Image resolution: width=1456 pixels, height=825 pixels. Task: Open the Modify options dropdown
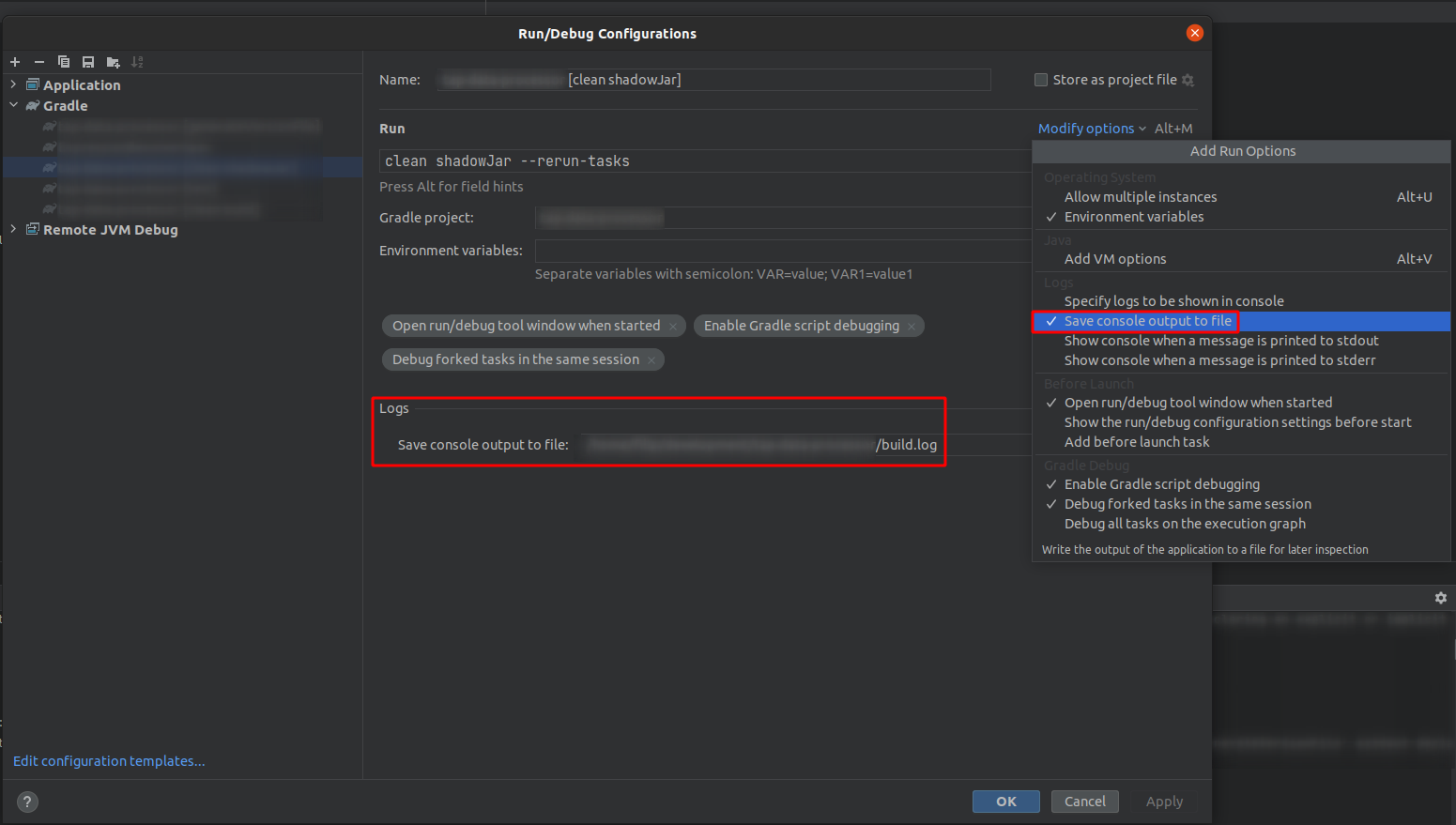coord(1092,129)
